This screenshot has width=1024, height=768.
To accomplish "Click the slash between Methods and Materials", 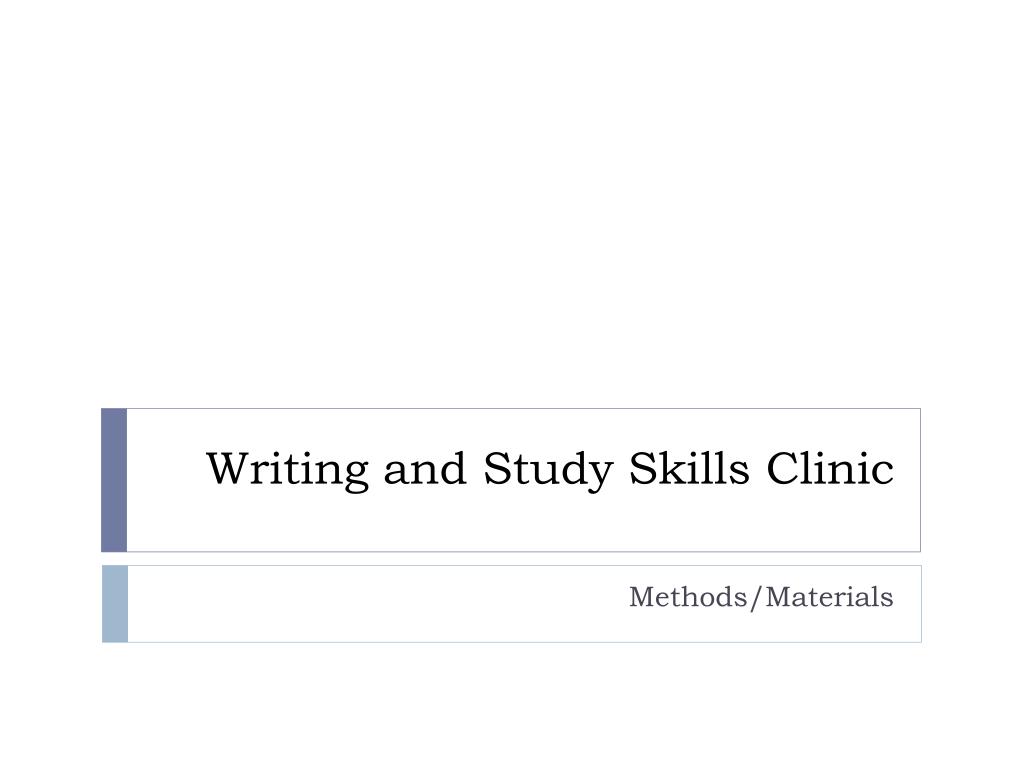I will click(x=756, y=598).
